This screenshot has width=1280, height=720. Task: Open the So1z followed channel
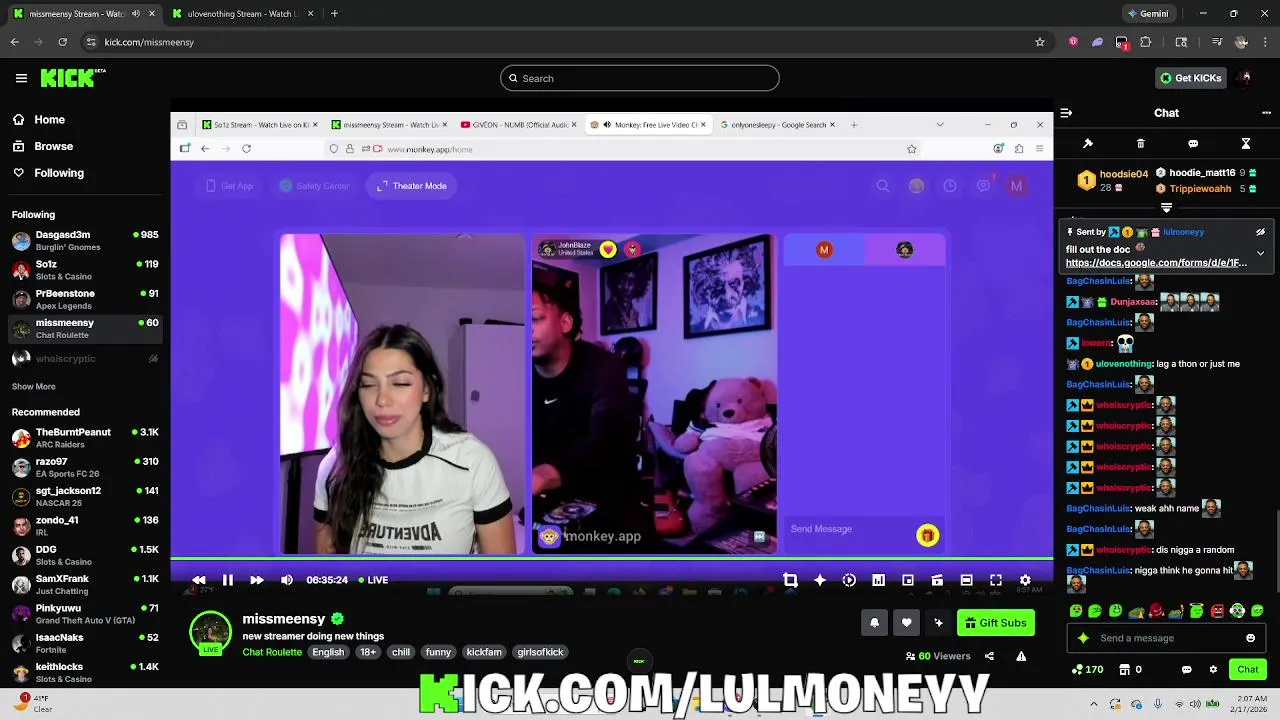tap(85, 270)
